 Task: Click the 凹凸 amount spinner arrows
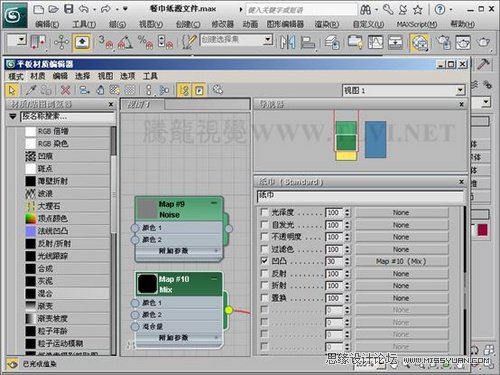pos(347,261)
